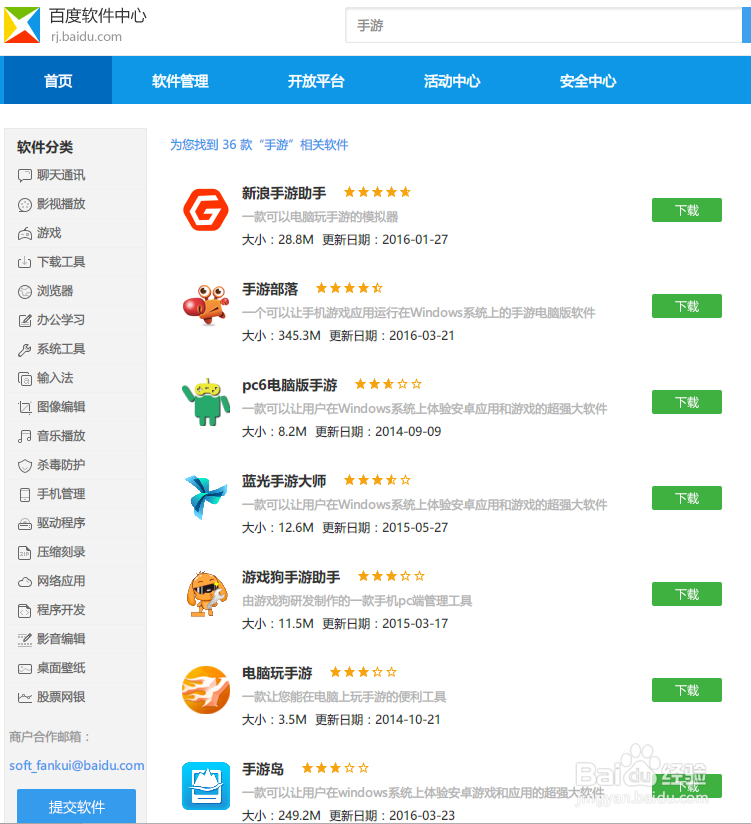
Task: Download 新浪手游助手 with its 下载 button
Action: tap(686, 210)
